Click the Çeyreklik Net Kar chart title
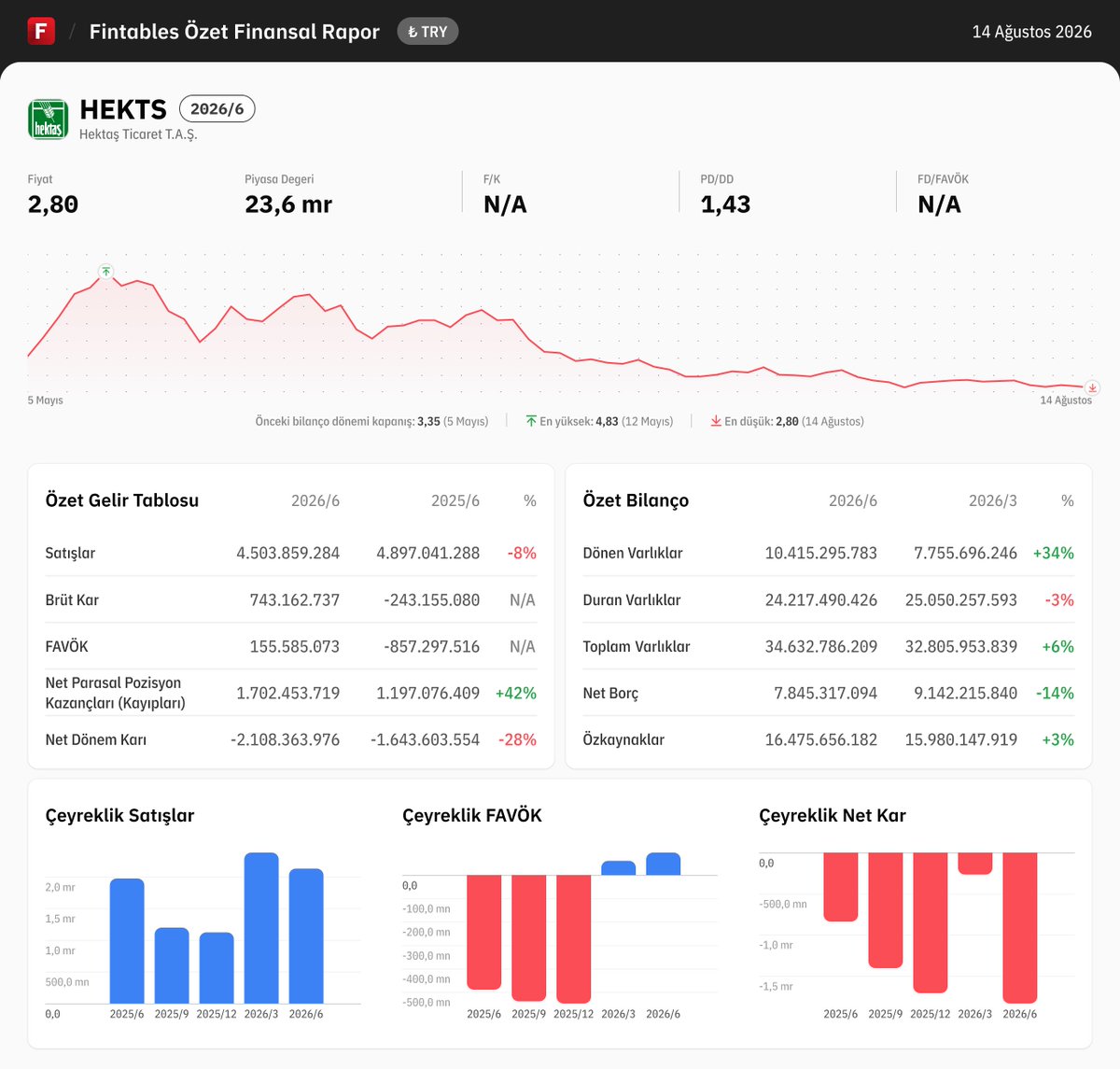The height and width of the screenshot is (1069, 1120). pos(833,815)
